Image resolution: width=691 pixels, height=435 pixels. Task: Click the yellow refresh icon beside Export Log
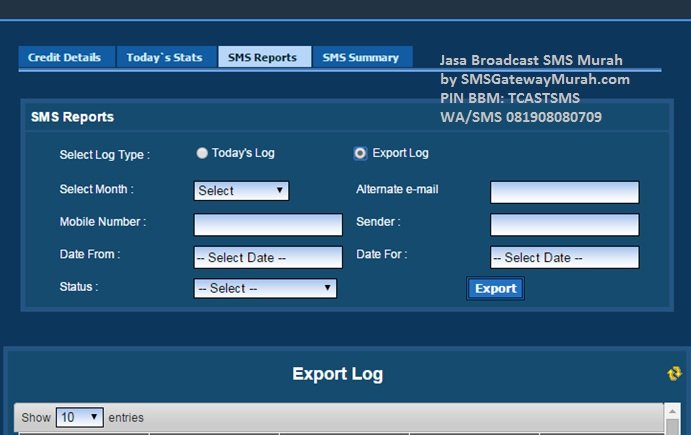674,373
